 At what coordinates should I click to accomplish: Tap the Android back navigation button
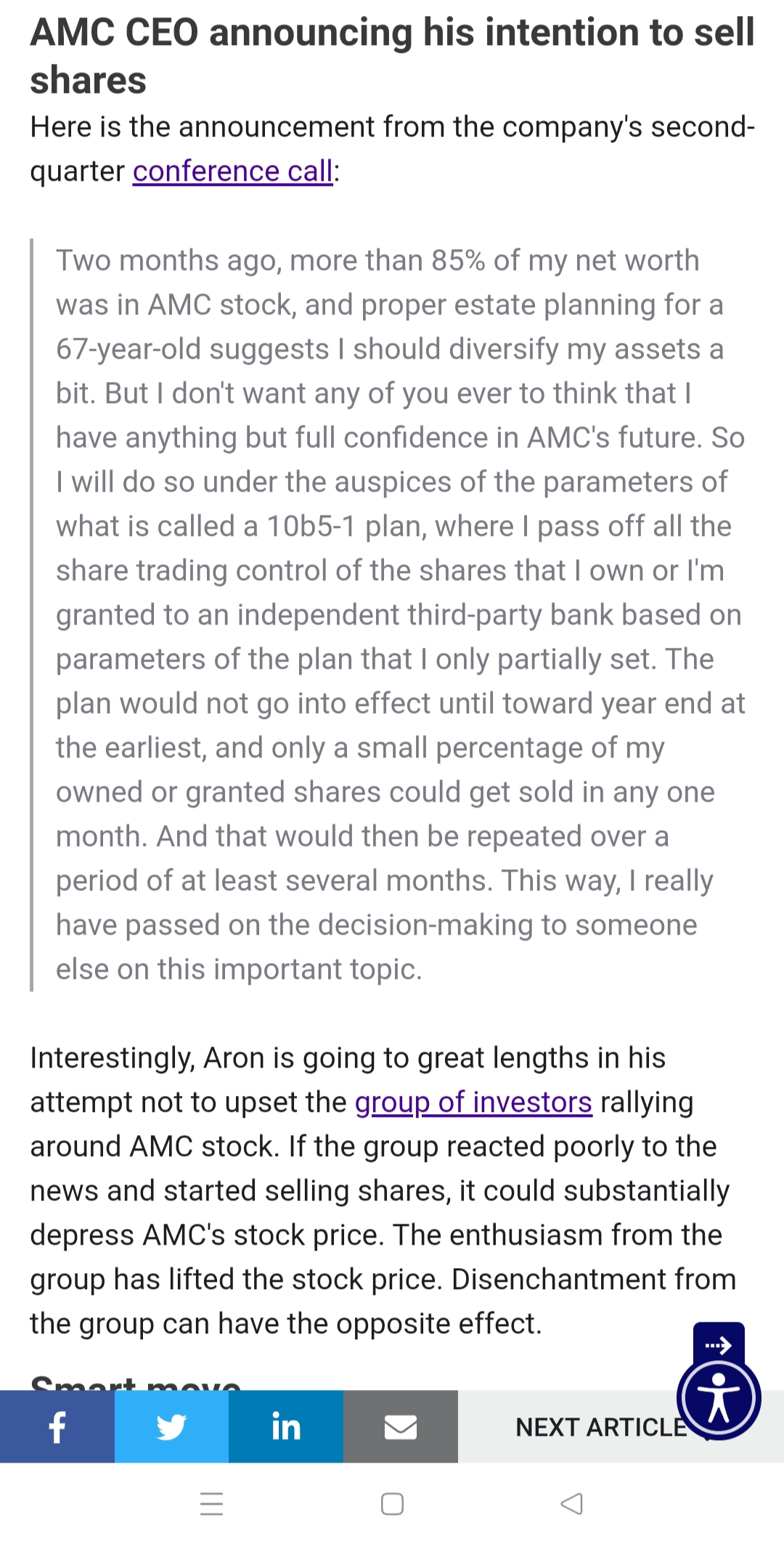point(572,1503)
